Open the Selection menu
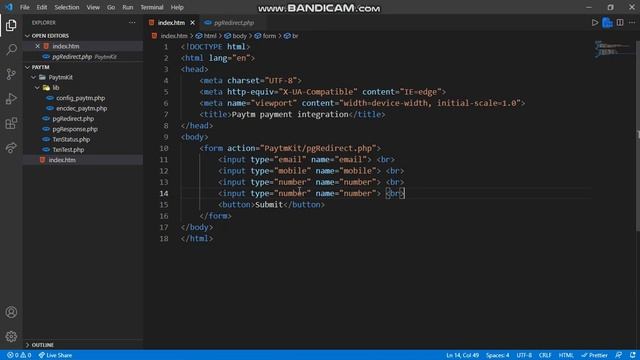Image resolution: width=640 pixels, height=360 pixels. [67, 7]
